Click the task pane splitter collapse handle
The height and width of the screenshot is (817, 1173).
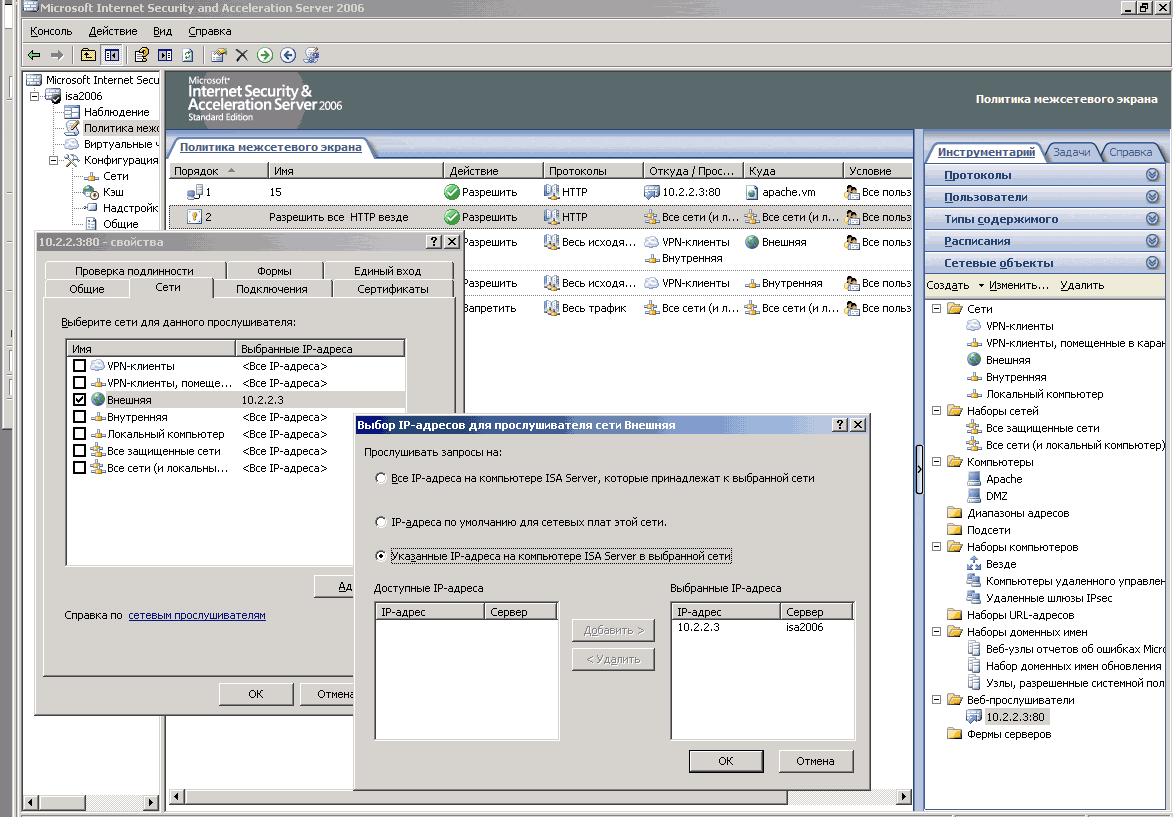click(x=919, y=469)
